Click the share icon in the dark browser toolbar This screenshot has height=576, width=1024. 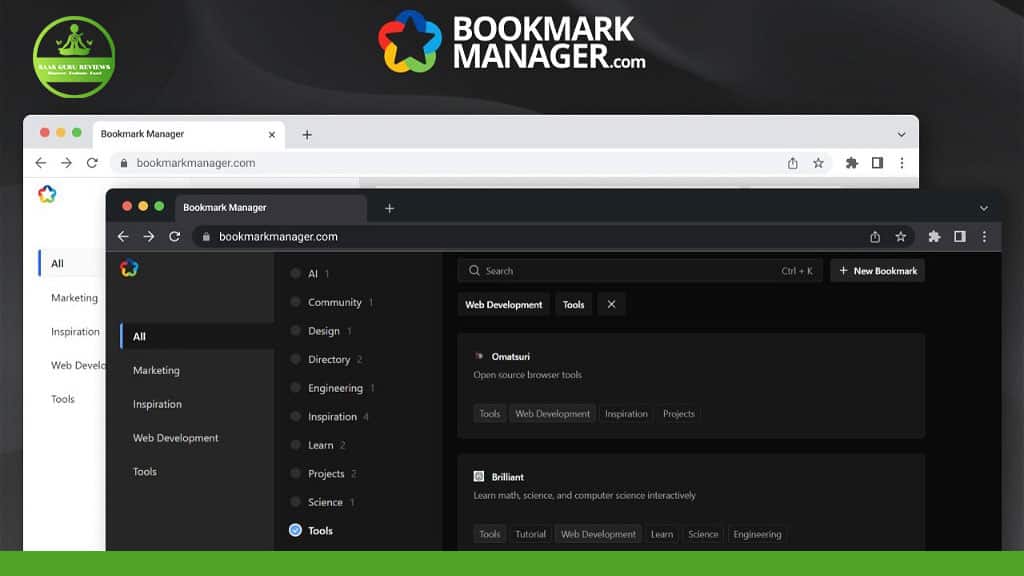[x=875, y=236]
